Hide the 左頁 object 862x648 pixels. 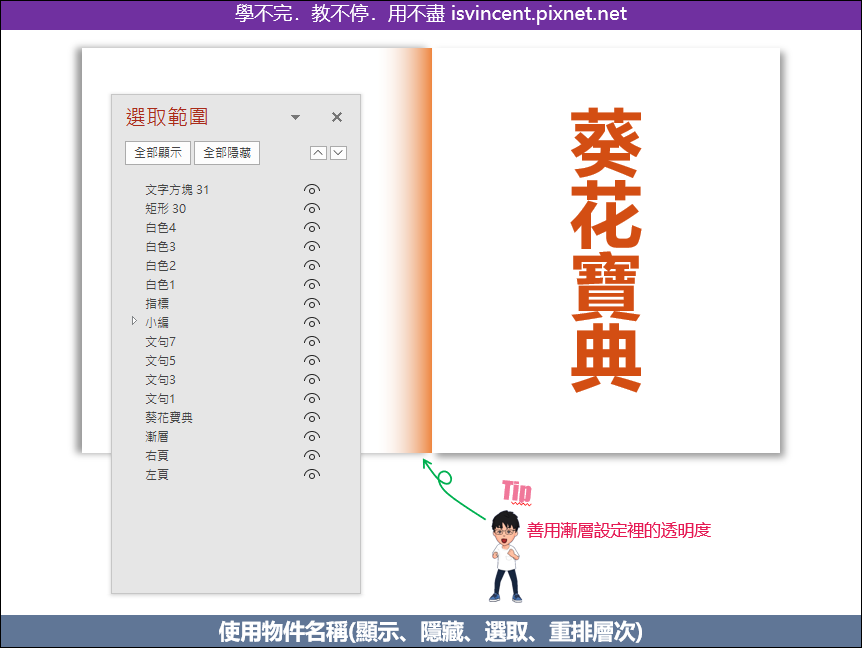[312, 474]
